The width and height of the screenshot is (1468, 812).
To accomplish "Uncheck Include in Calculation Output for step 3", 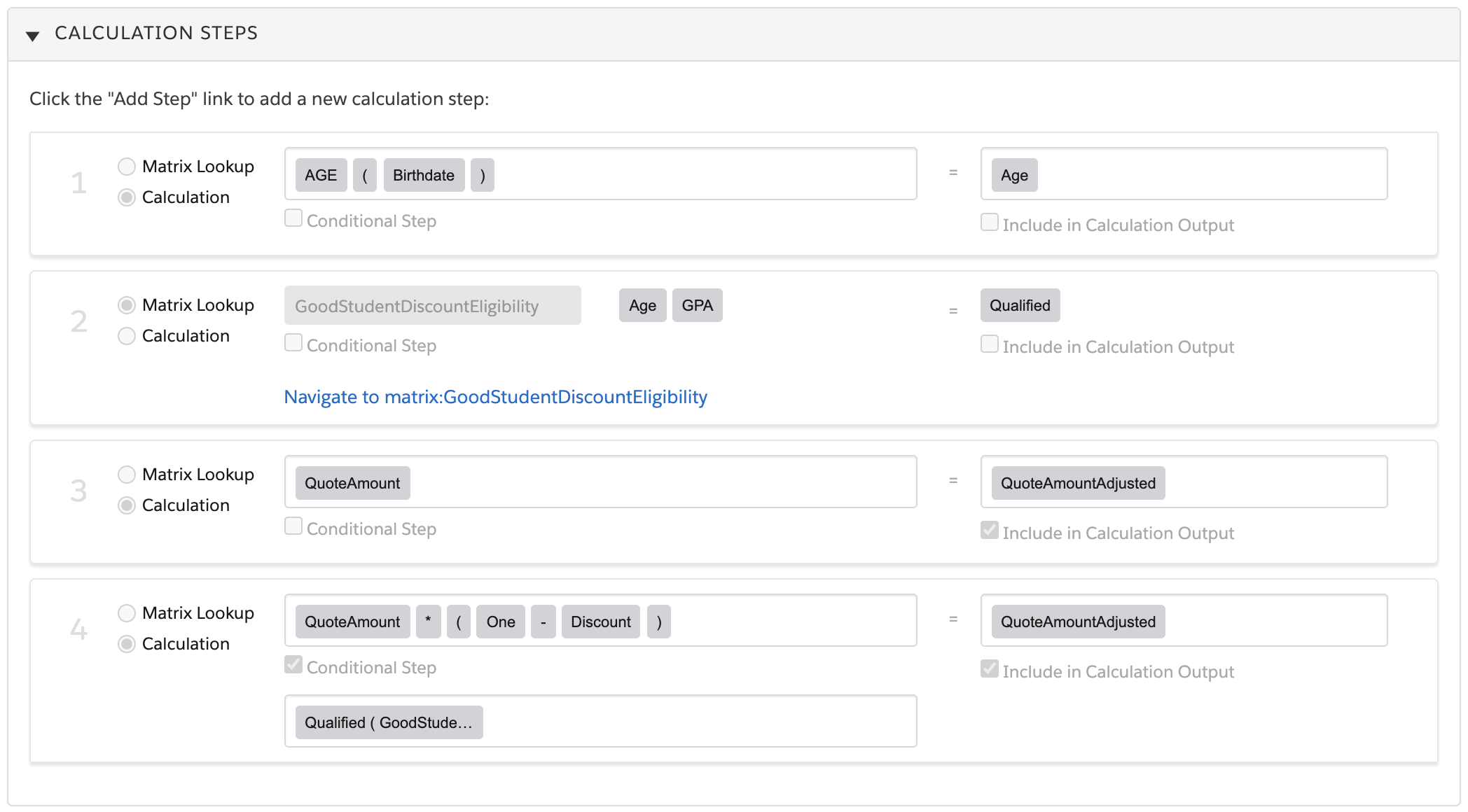I will tap(990, 531).
